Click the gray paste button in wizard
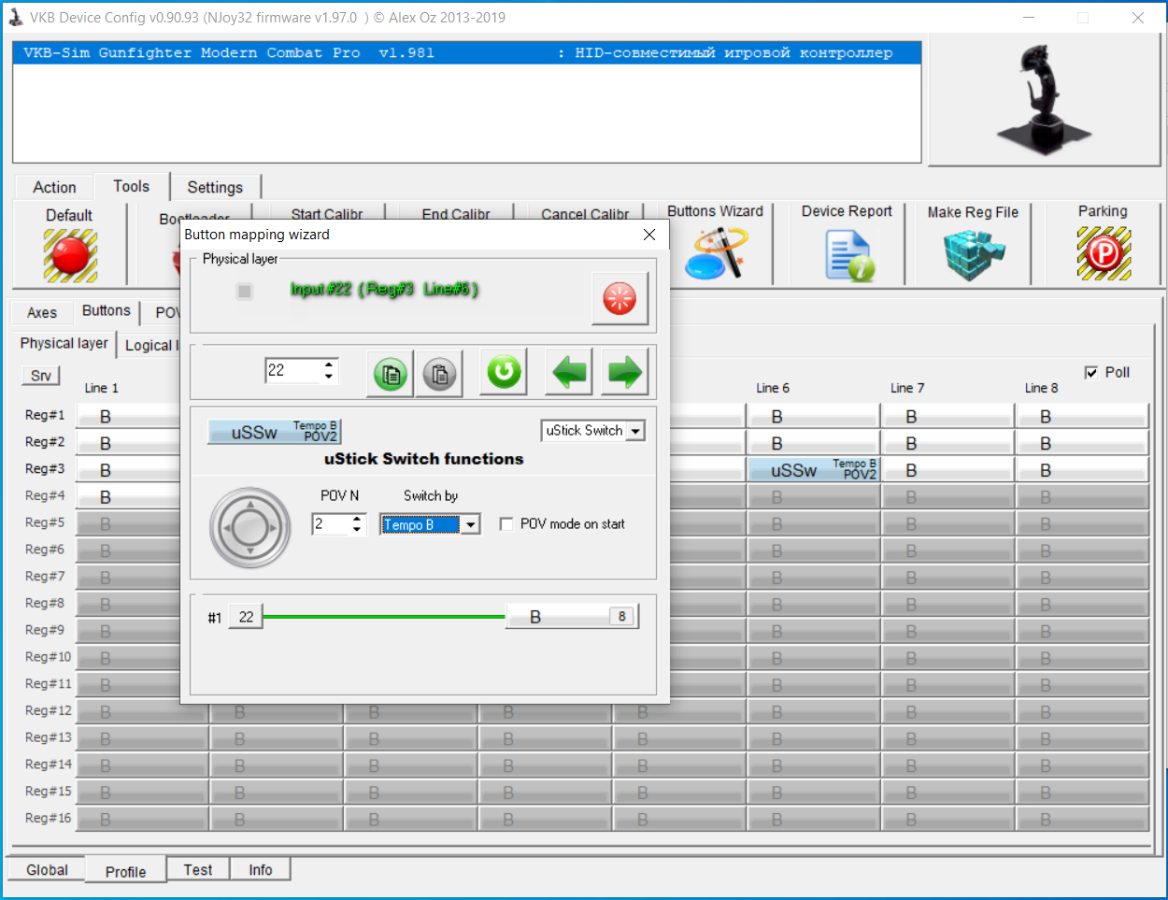The width and height of the screenshot is (1168, 900). click(439, 373)
